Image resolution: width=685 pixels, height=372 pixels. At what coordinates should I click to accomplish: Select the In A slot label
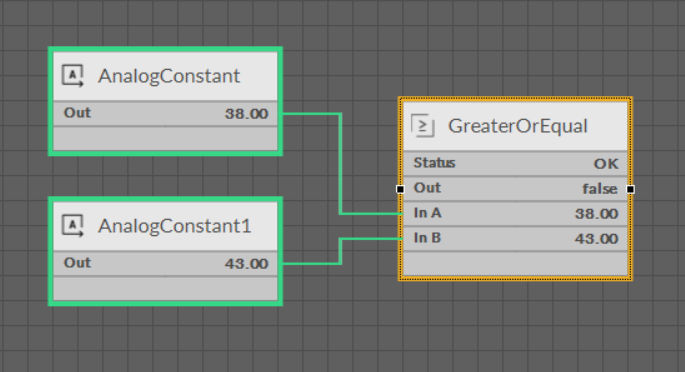click(x=427, y=213)
